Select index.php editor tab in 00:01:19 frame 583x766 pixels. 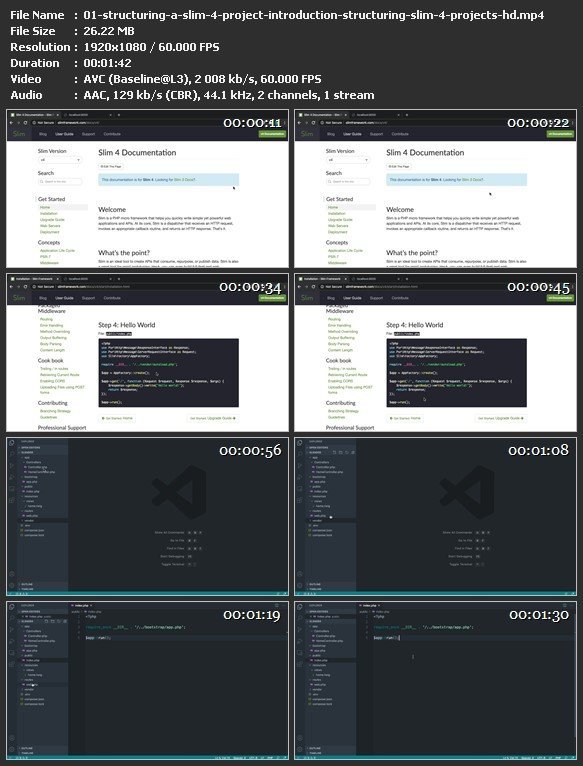click(80, 606)
